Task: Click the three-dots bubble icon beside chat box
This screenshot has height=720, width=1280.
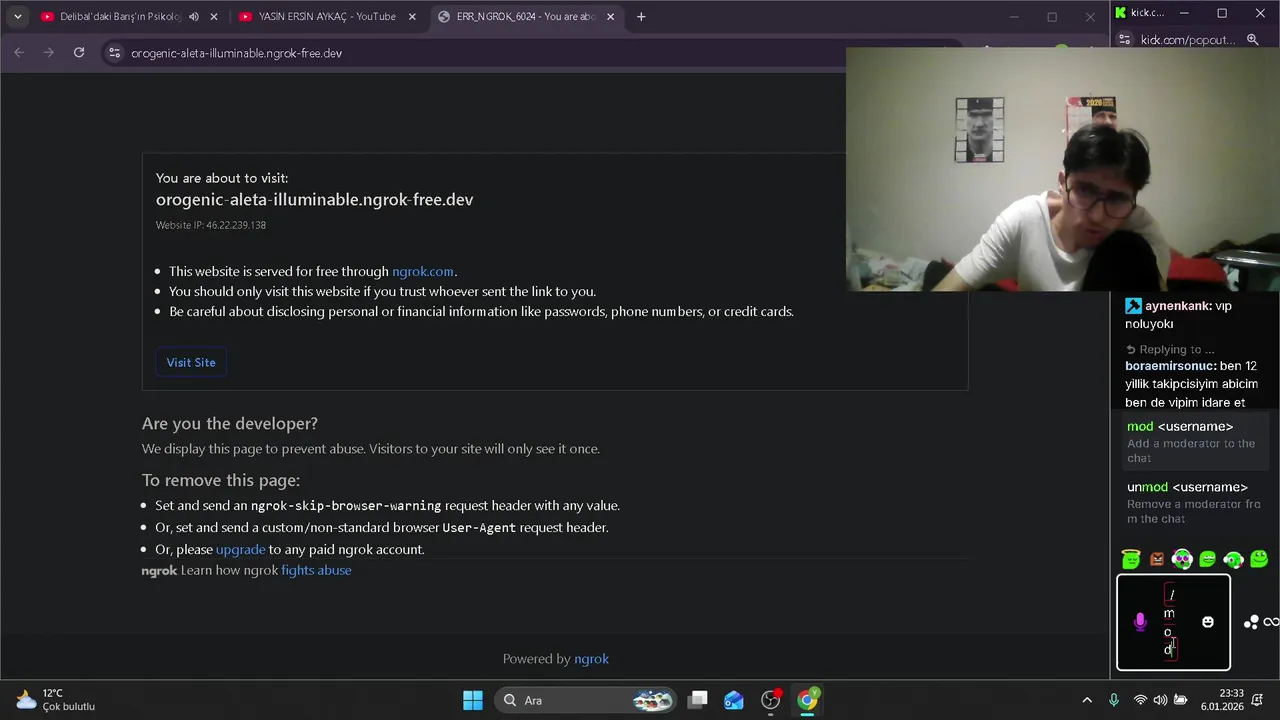Action: click(x=1250, y=622)
